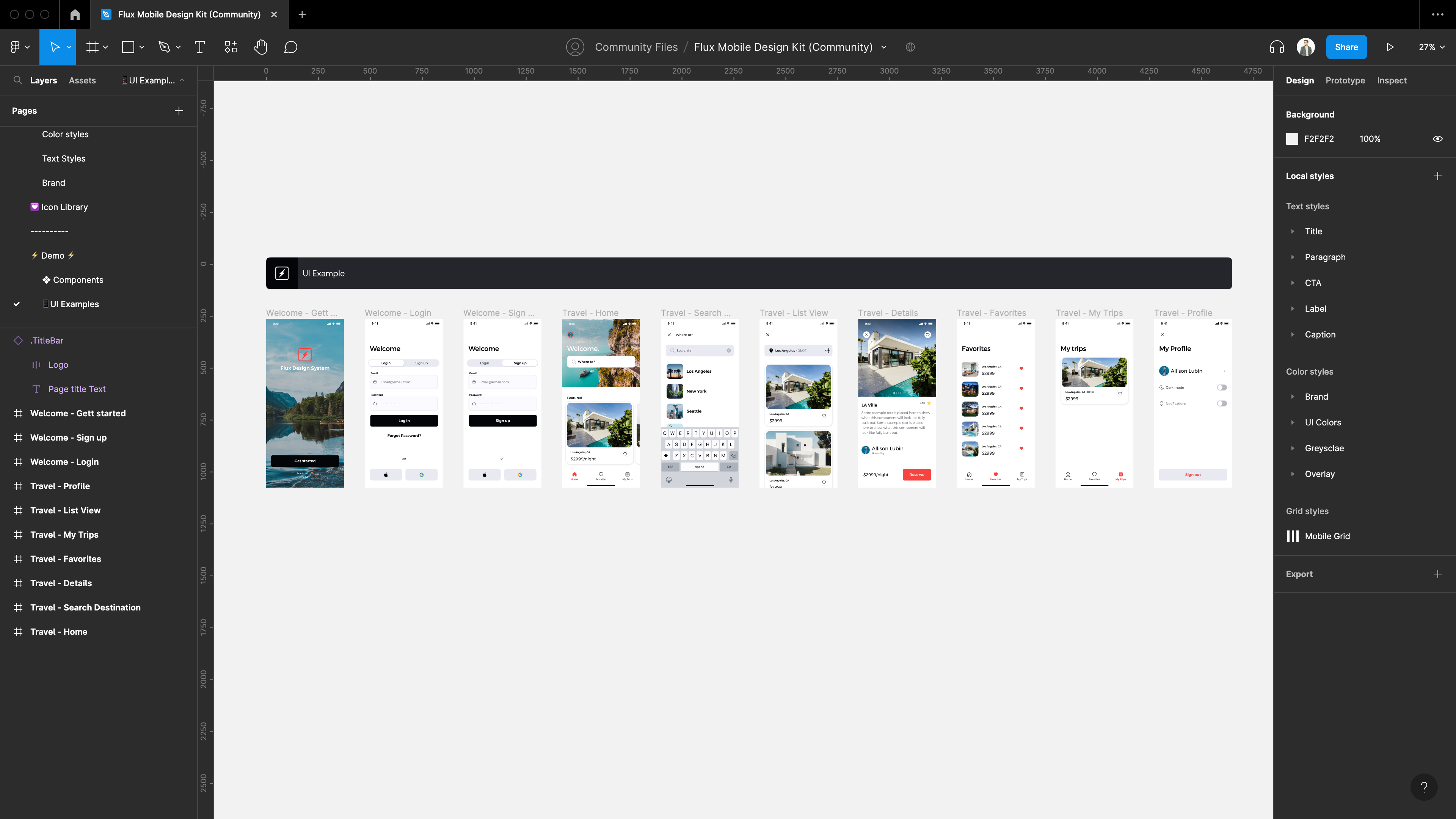Open the Figma main menu
Image resolution: width=1456 pixels, height=819 pixels.
tap(19, 47)
